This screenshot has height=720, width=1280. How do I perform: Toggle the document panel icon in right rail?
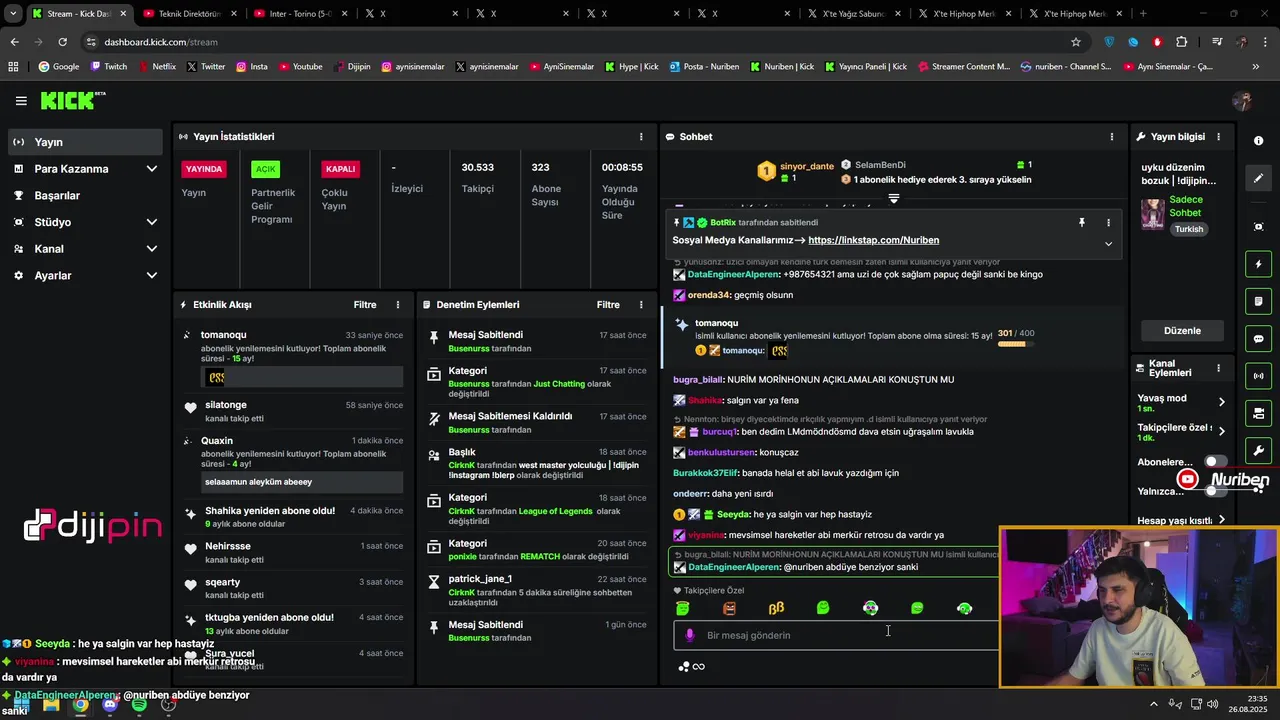1259,302
